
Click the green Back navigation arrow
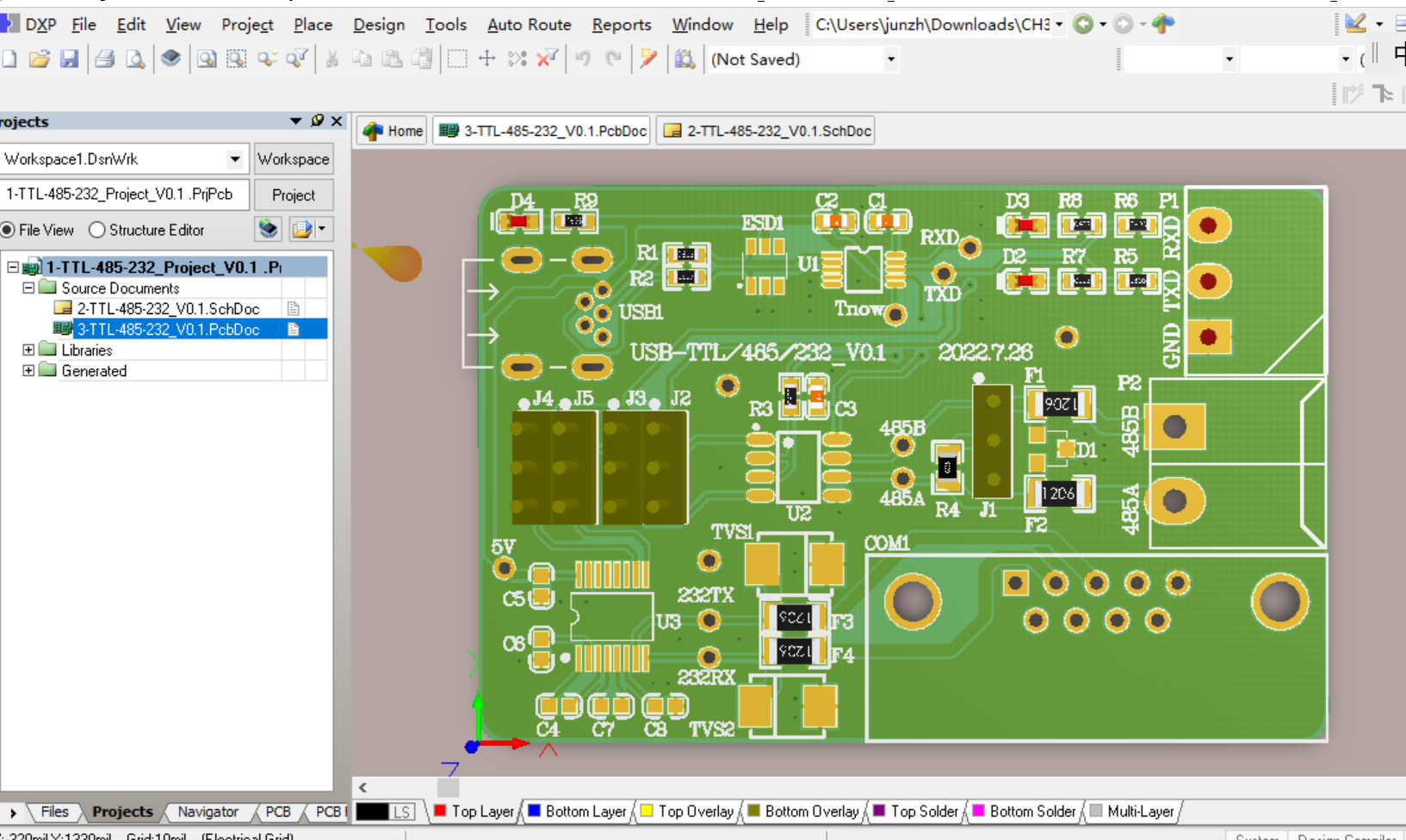(1084, 24)
